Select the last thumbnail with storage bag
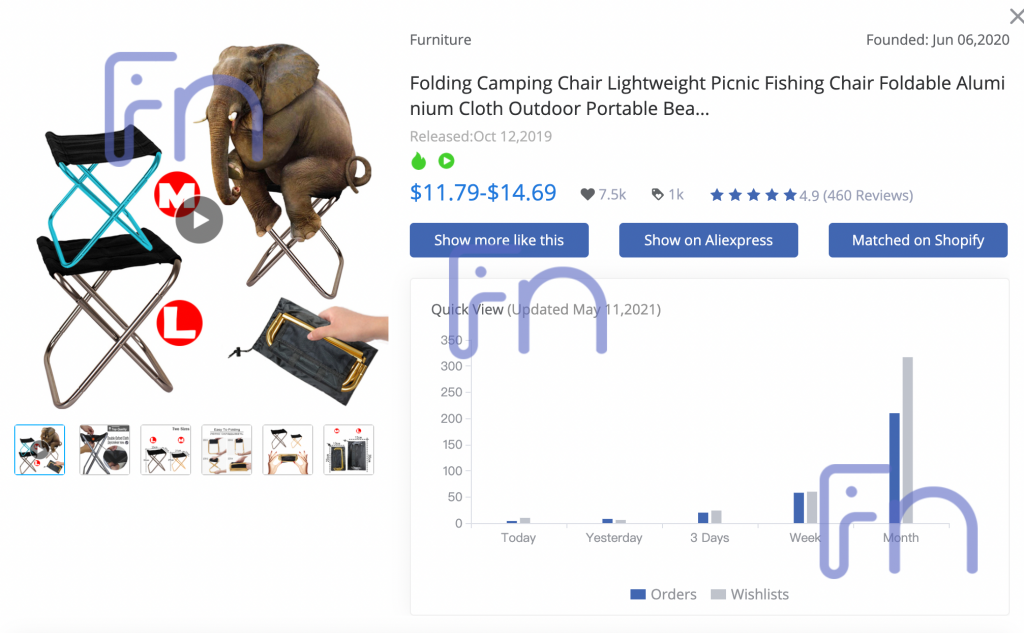This screenshot has height=633, width=1024. click(349, 449)
